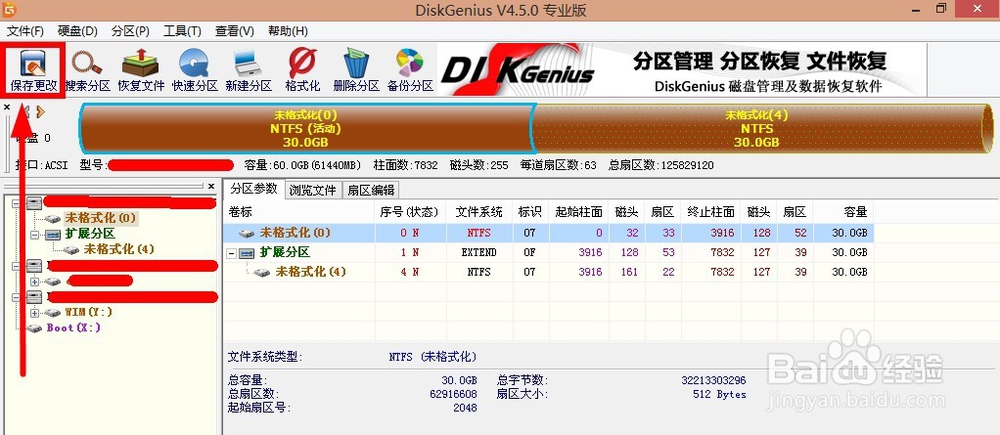Open the 查看(V) menu
The image size is (1000, 435).
coord(235,31)
